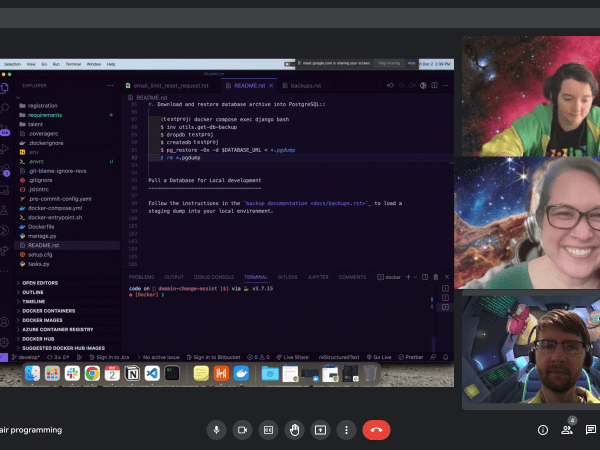Mute the microphone in the call
This screenshot has width=600, height=450.
click(x=215, y=429)
